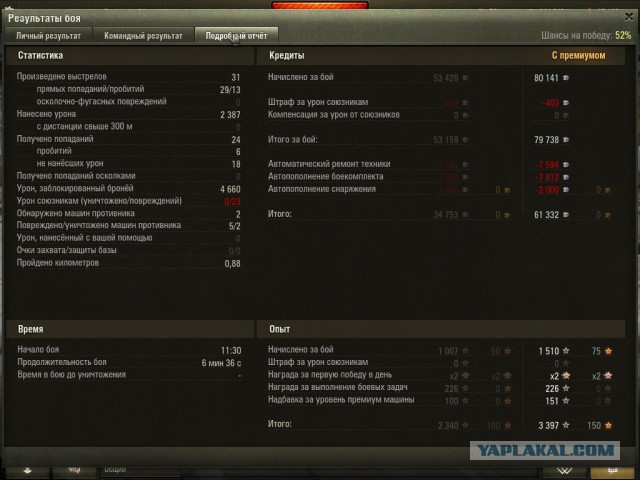
Task: Click the Очки захвата/защиты базы label
Action: click(x=67, y=250)
